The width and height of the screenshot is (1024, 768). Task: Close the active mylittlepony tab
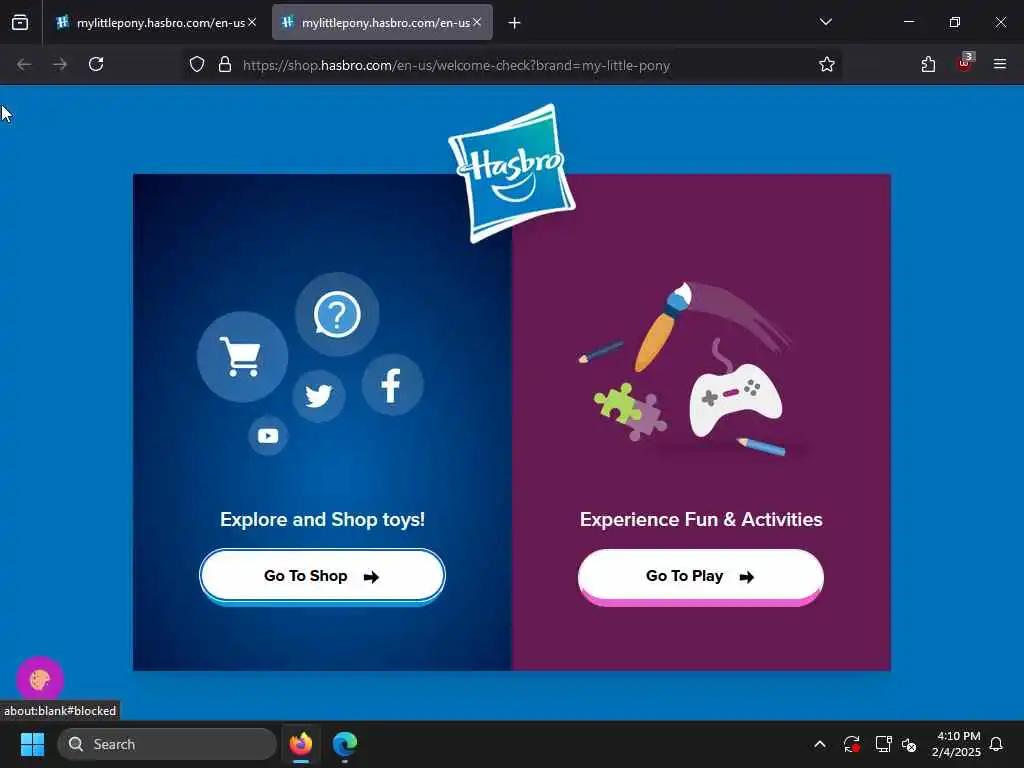point(477,22)
